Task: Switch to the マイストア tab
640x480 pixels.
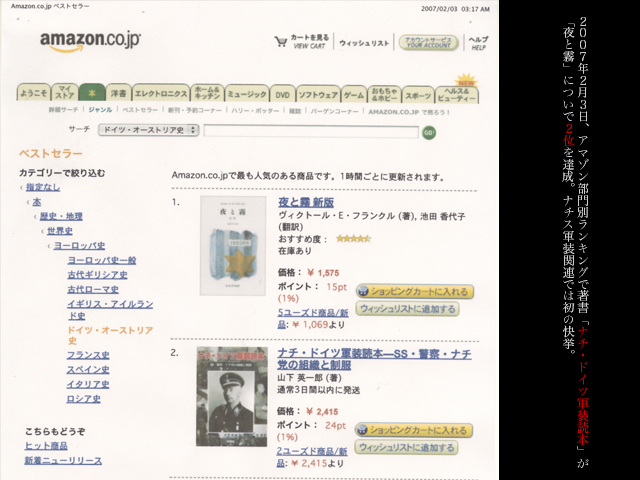Action: (x=65, y=93)
